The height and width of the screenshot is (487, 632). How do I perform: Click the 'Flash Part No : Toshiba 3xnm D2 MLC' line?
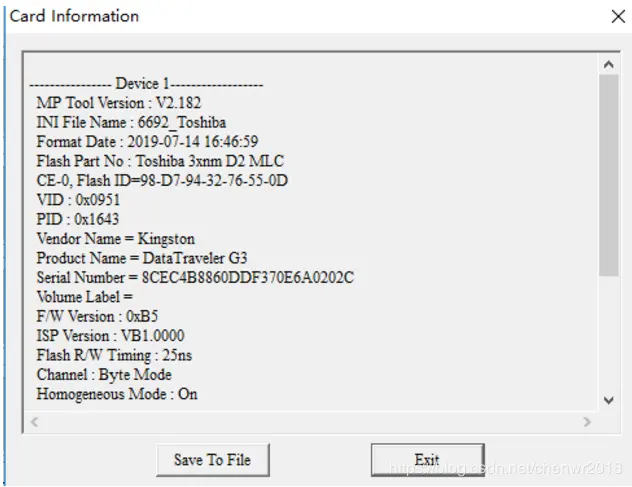[160, 161]
